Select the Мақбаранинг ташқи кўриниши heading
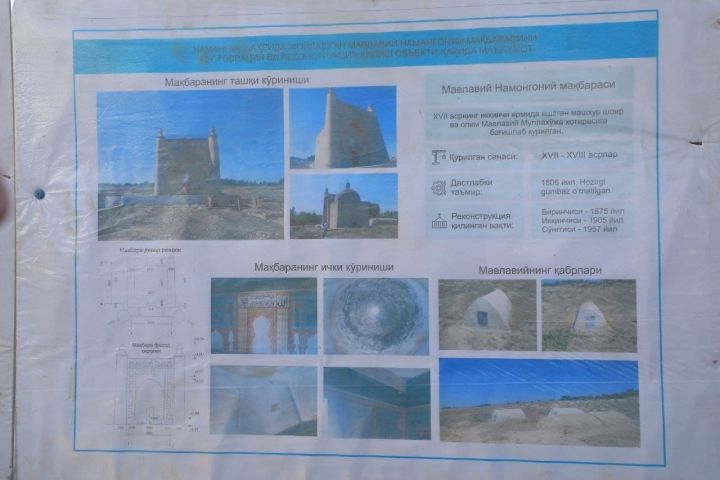Image resolution: width=720 pixels, height=480 pixels. click(236, 81)
